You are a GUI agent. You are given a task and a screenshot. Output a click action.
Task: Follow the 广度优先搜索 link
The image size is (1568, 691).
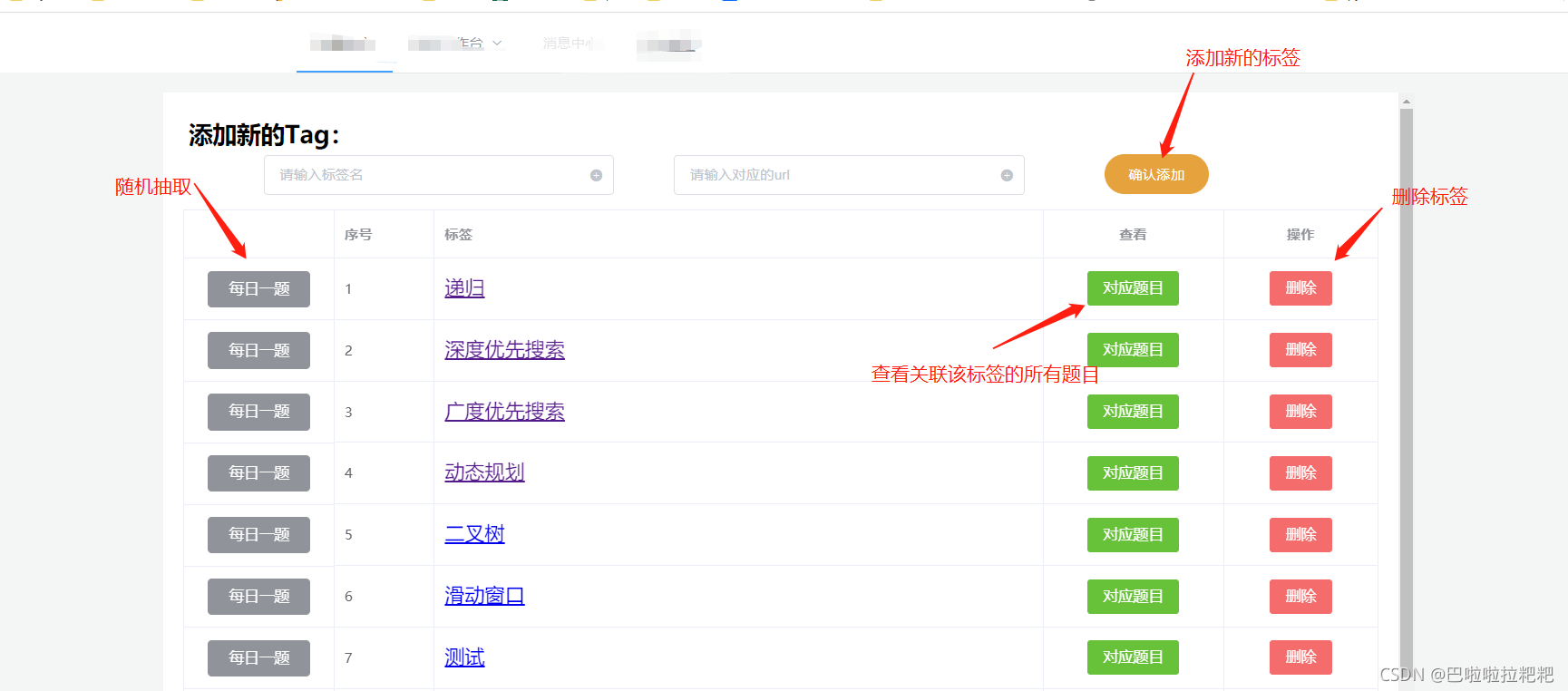(504, 412)
